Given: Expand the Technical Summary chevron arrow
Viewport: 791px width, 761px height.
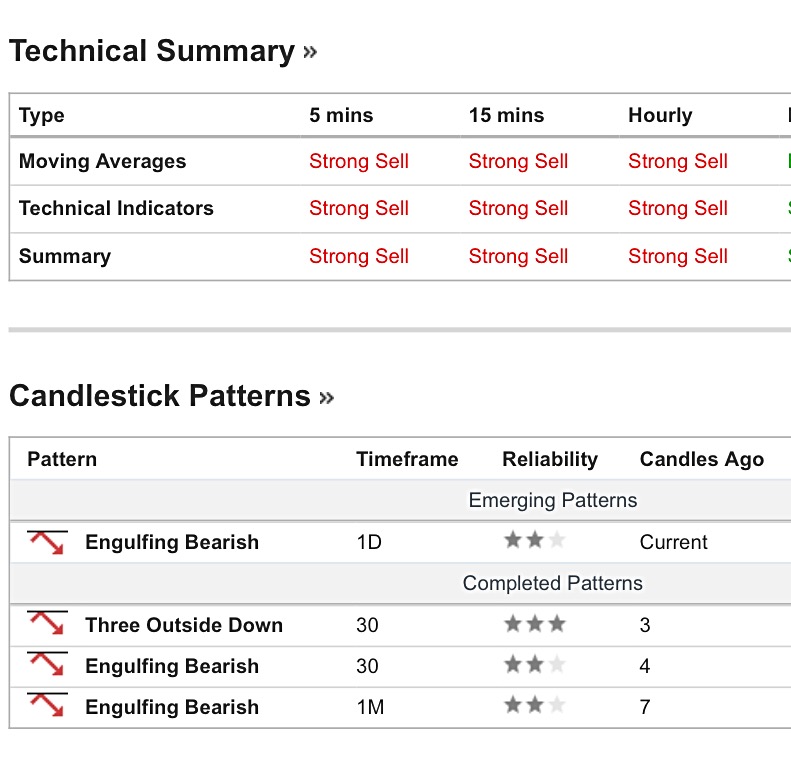Looking at the screenshot, I should (x=310, y=52).
